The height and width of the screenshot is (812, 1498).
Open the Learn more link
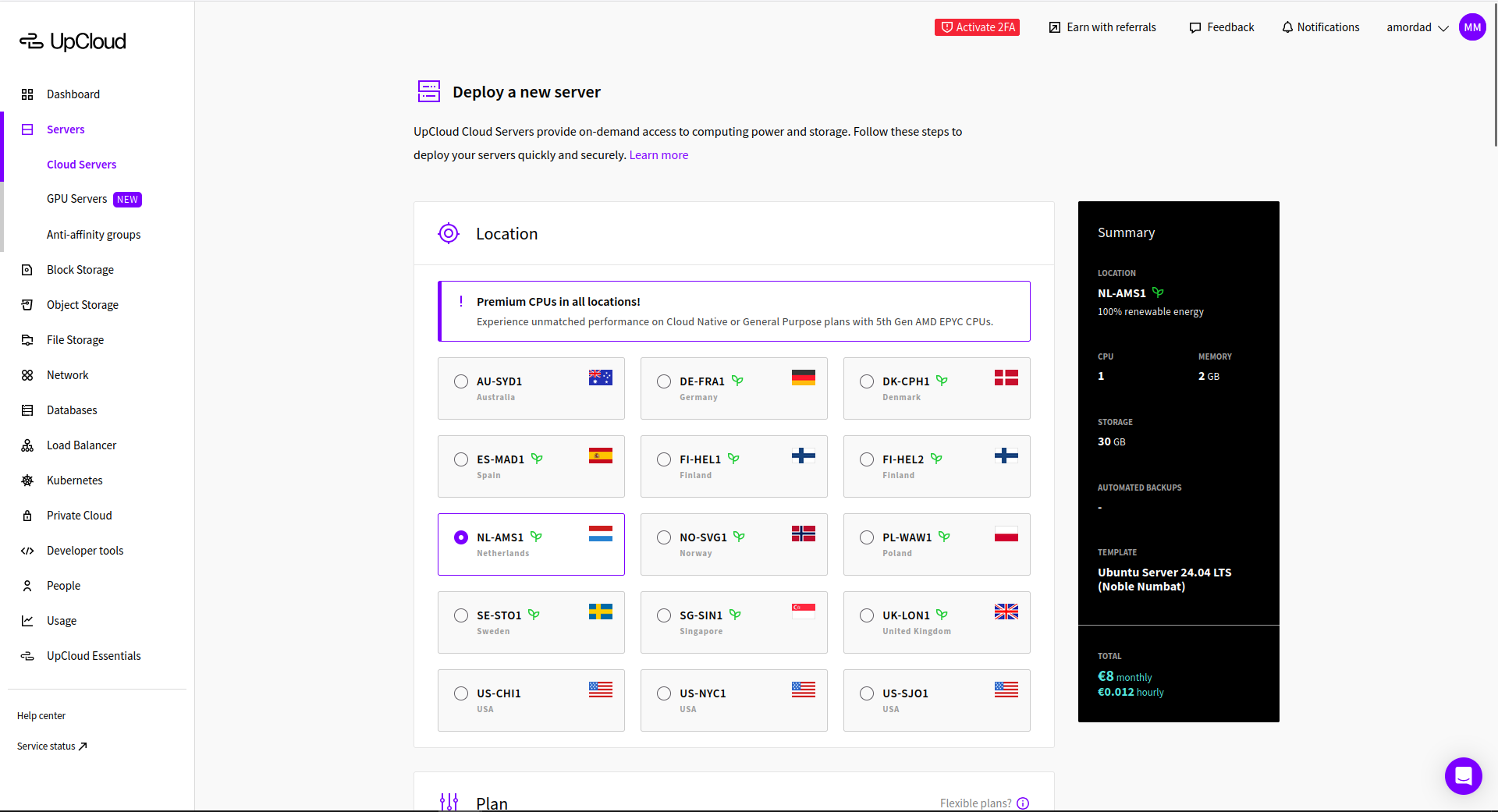(x=658, y=154)
